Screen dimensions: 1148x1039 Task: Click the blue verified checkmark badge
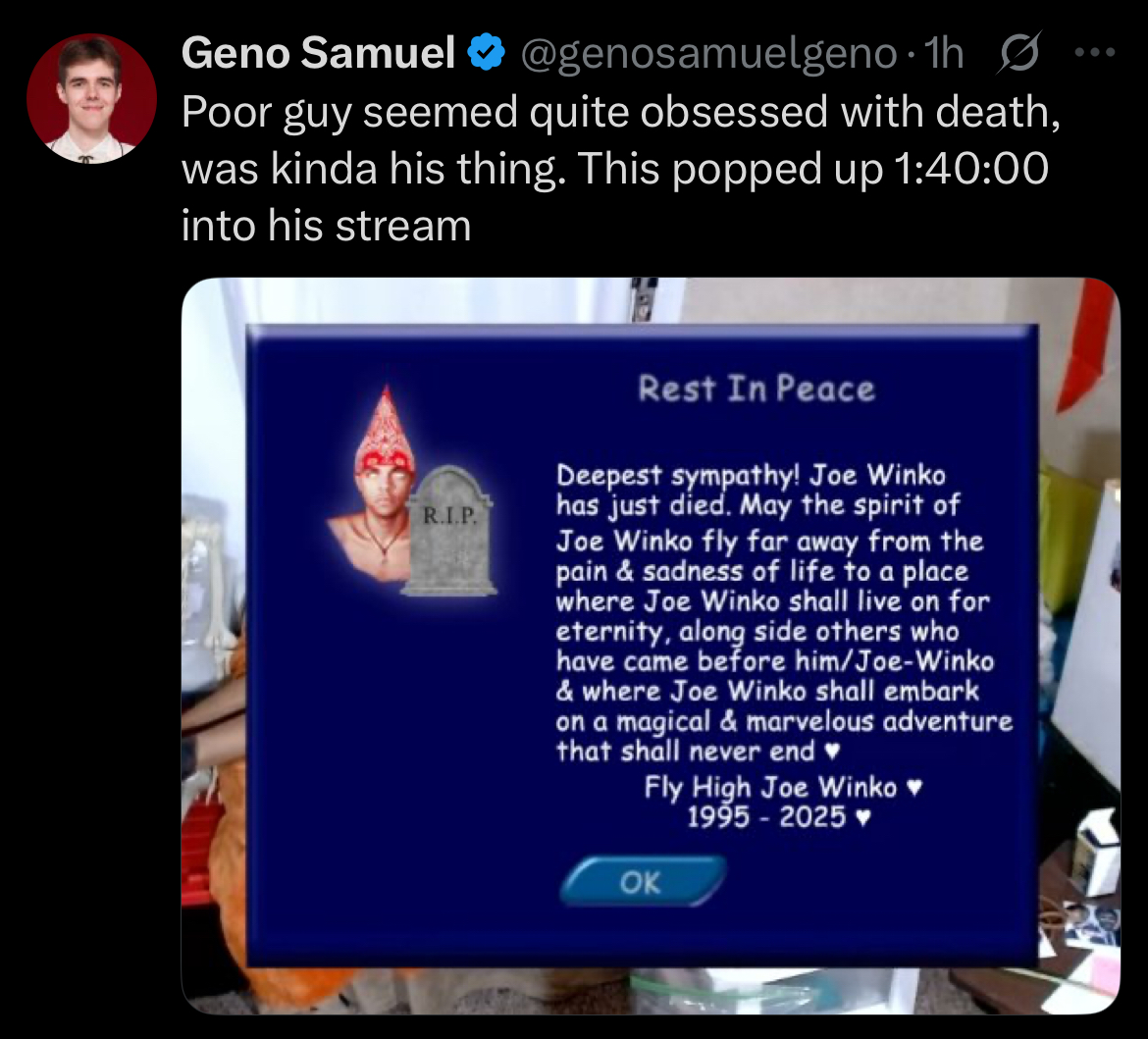tap(487, 53)
